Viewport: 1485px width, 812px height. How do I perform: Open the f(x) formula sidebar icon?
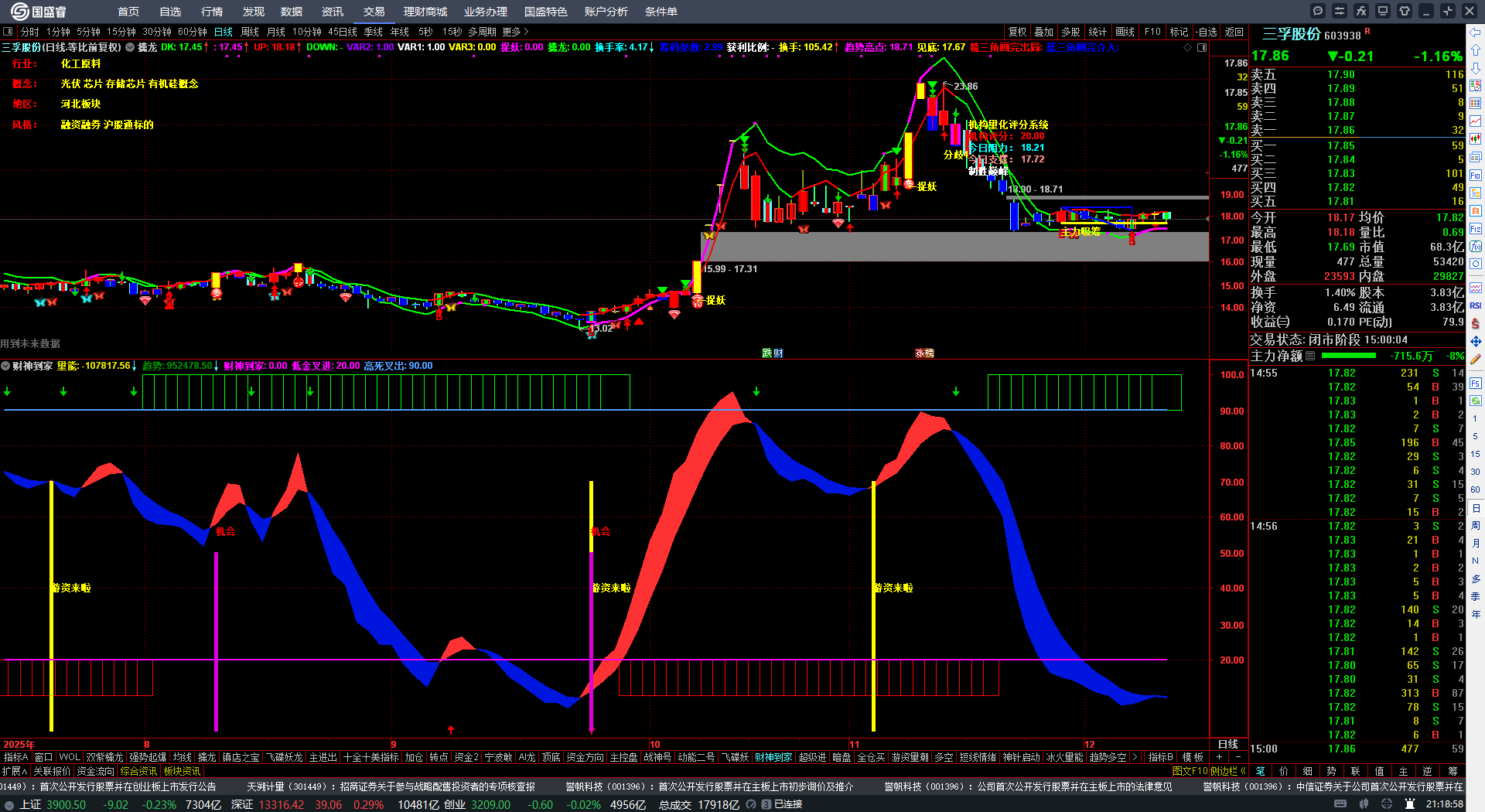point(1476,247)
